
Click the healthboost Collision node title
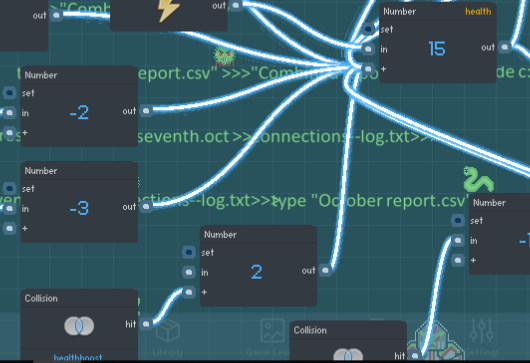pos(41,299)
